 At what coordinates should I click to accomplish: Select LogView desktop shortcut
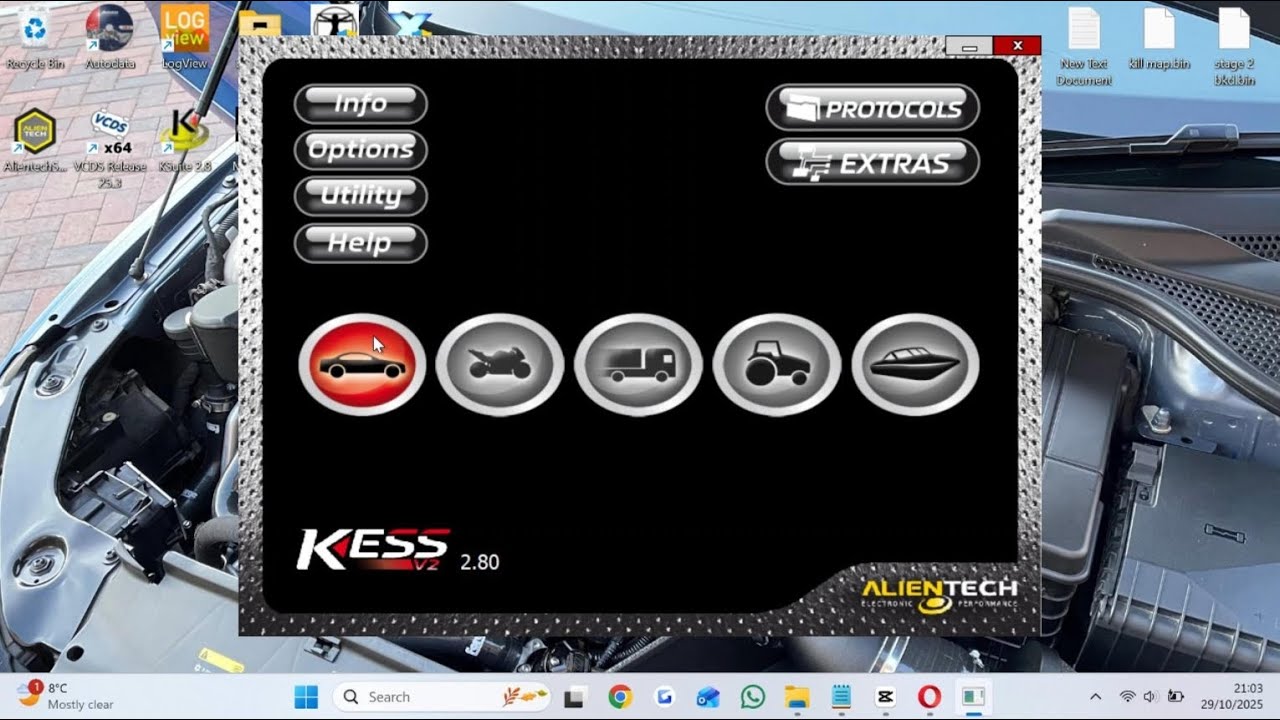[x=184, y=37]
